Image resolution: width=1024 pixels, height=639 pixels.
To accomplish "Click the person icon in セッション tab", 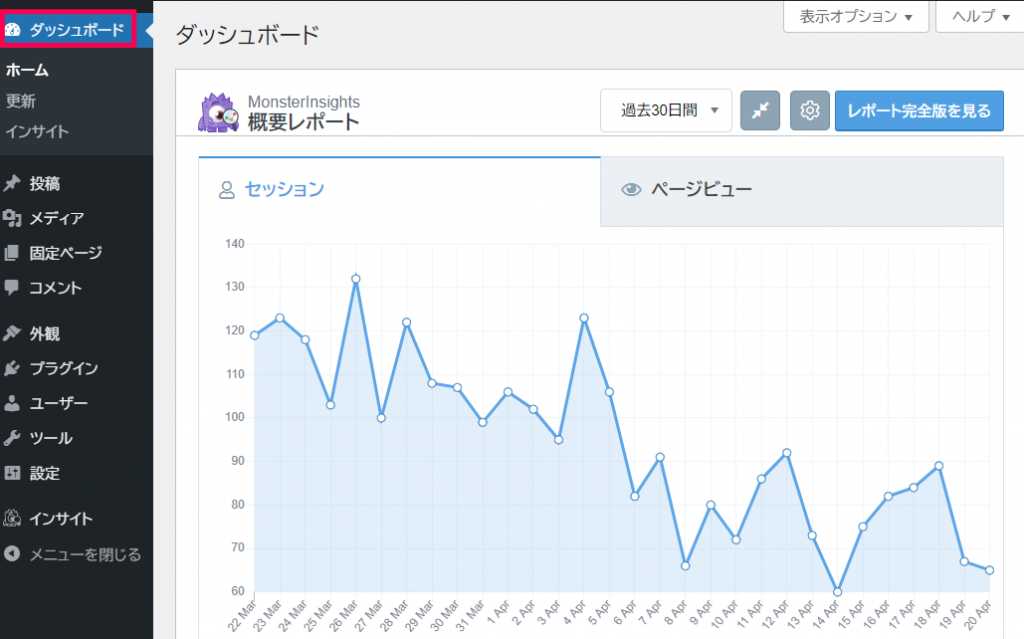I will pos(227,190).
